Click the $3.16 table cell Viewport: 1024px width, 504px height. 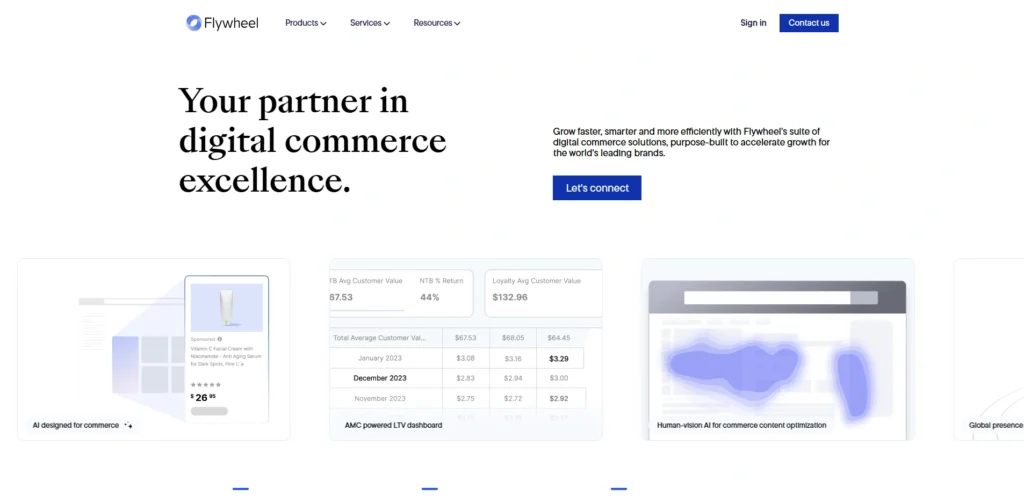513,358
